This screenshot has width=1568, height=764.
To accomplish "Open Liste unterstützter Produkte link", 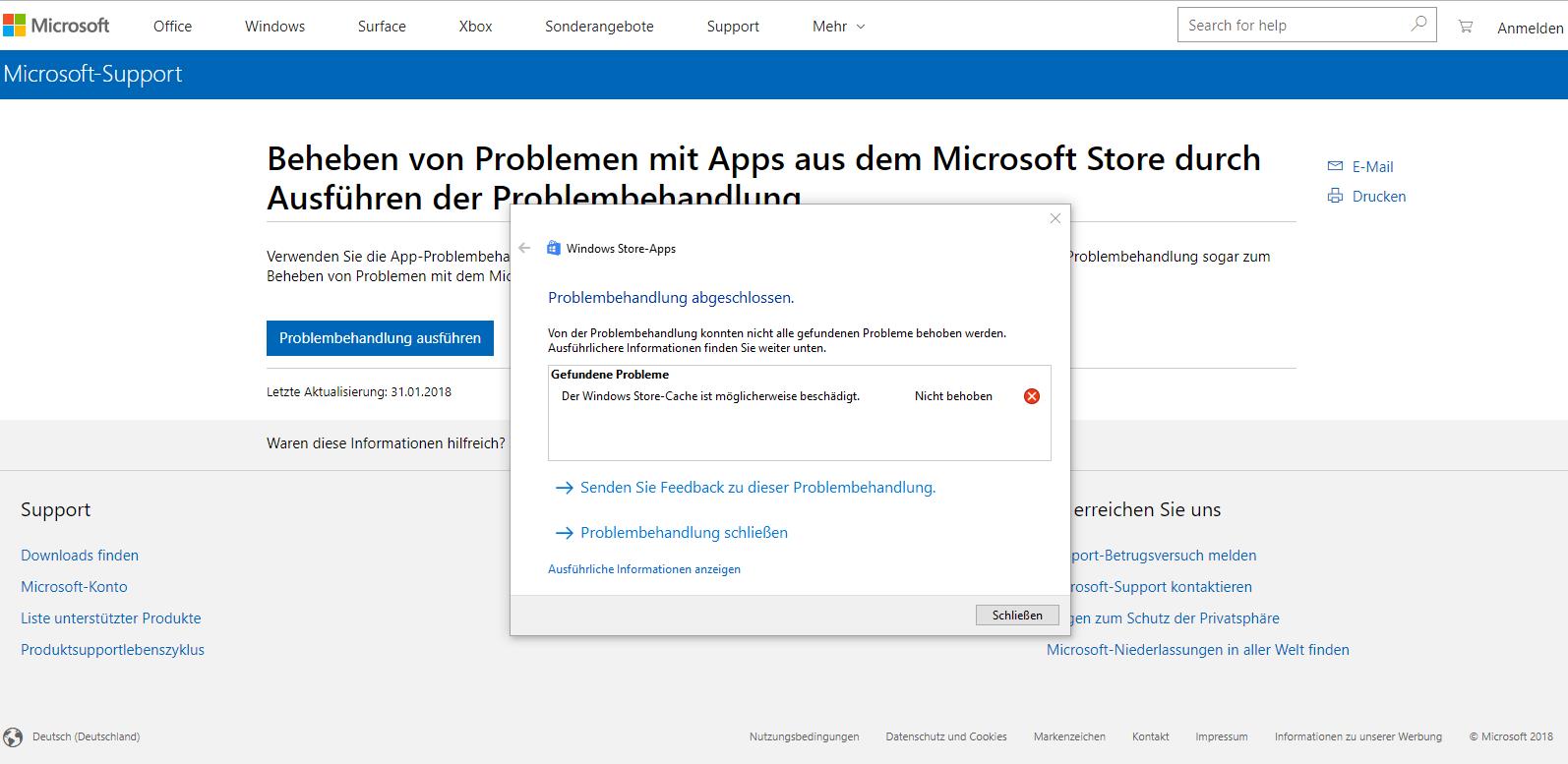I will (x=110, y=618).
